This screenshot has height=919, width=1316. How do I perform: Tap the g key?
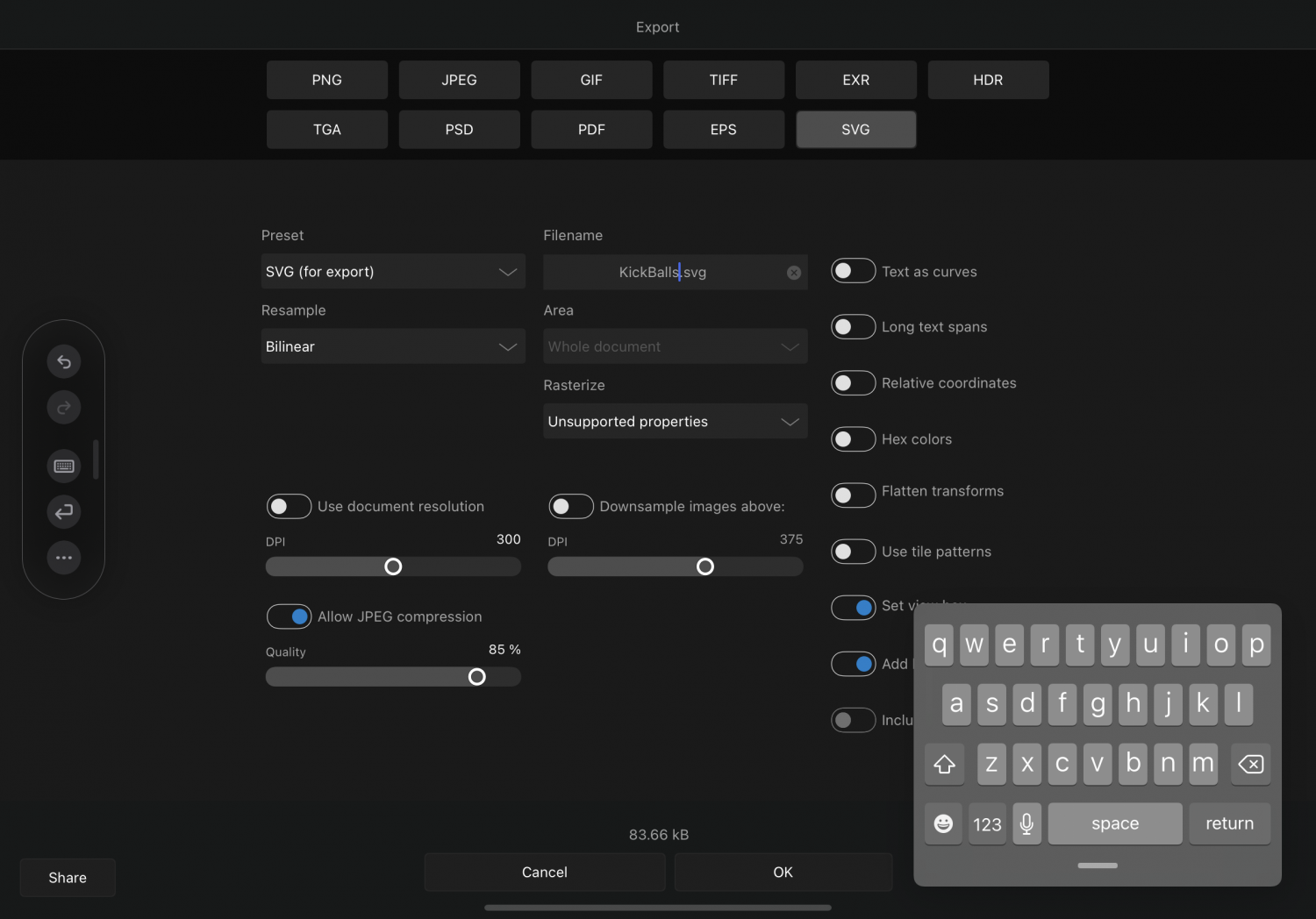[x=1098, y=704]
